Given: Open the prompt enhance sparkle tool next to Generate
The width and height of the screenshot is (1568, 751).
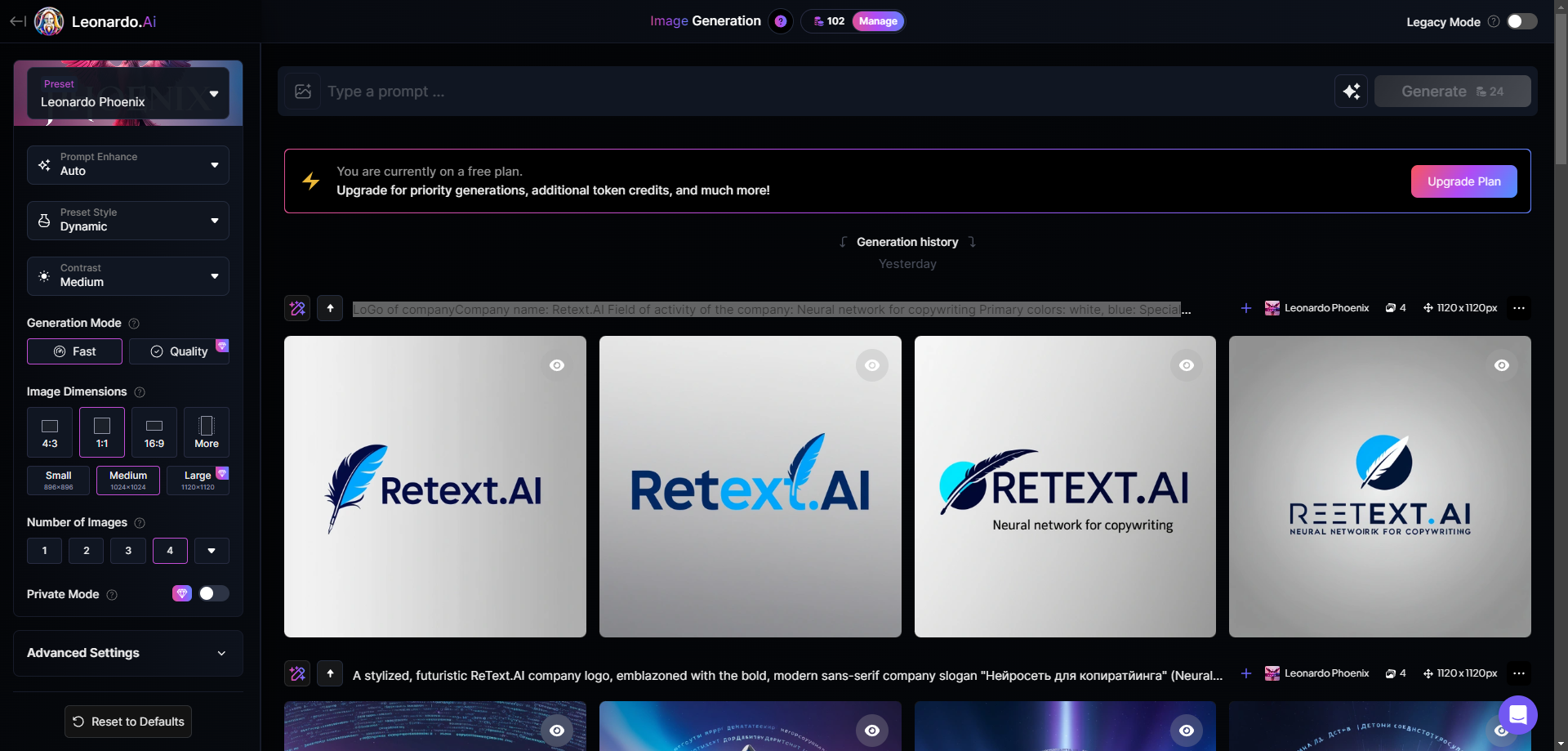Looking at the screenshot, I should 1352,91.
